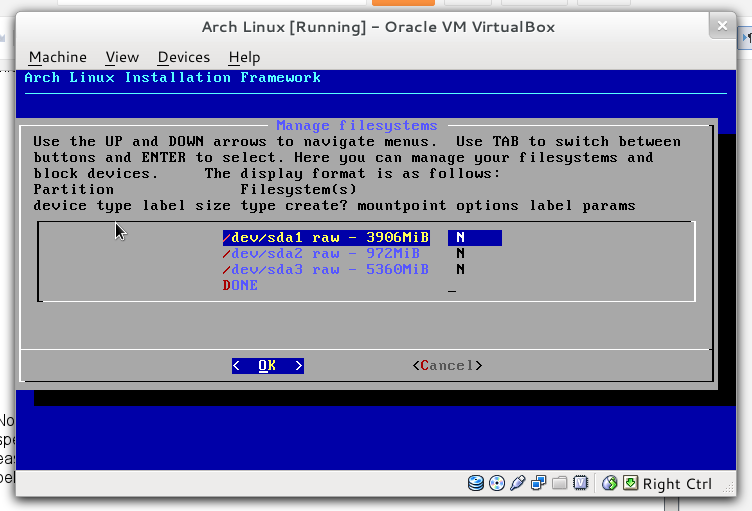Click the Arch Linux Installation Framework heading
Viewport: 752px width, 511px height.
tap(172, 77)
